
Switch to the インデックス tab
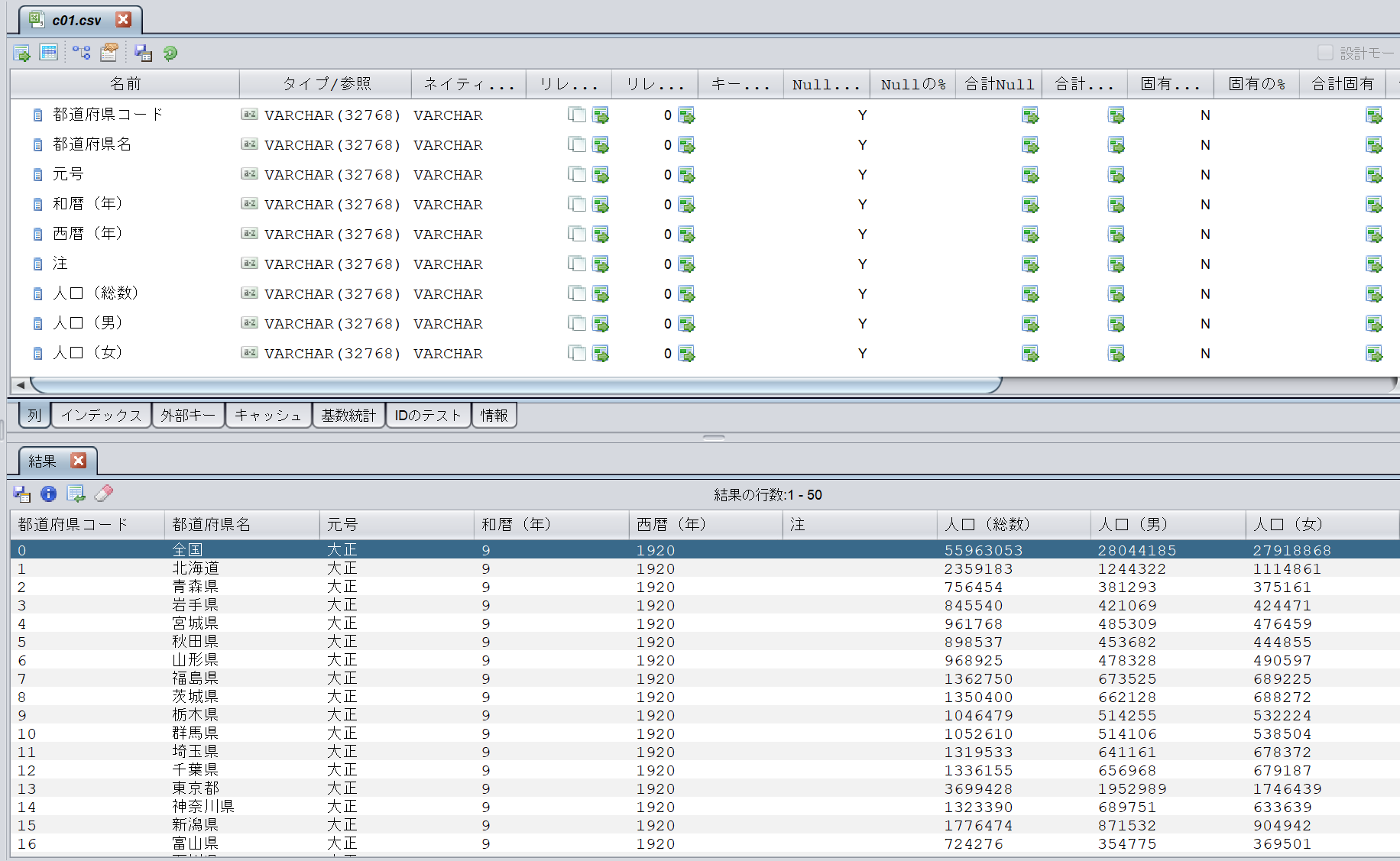click(101, 415)
